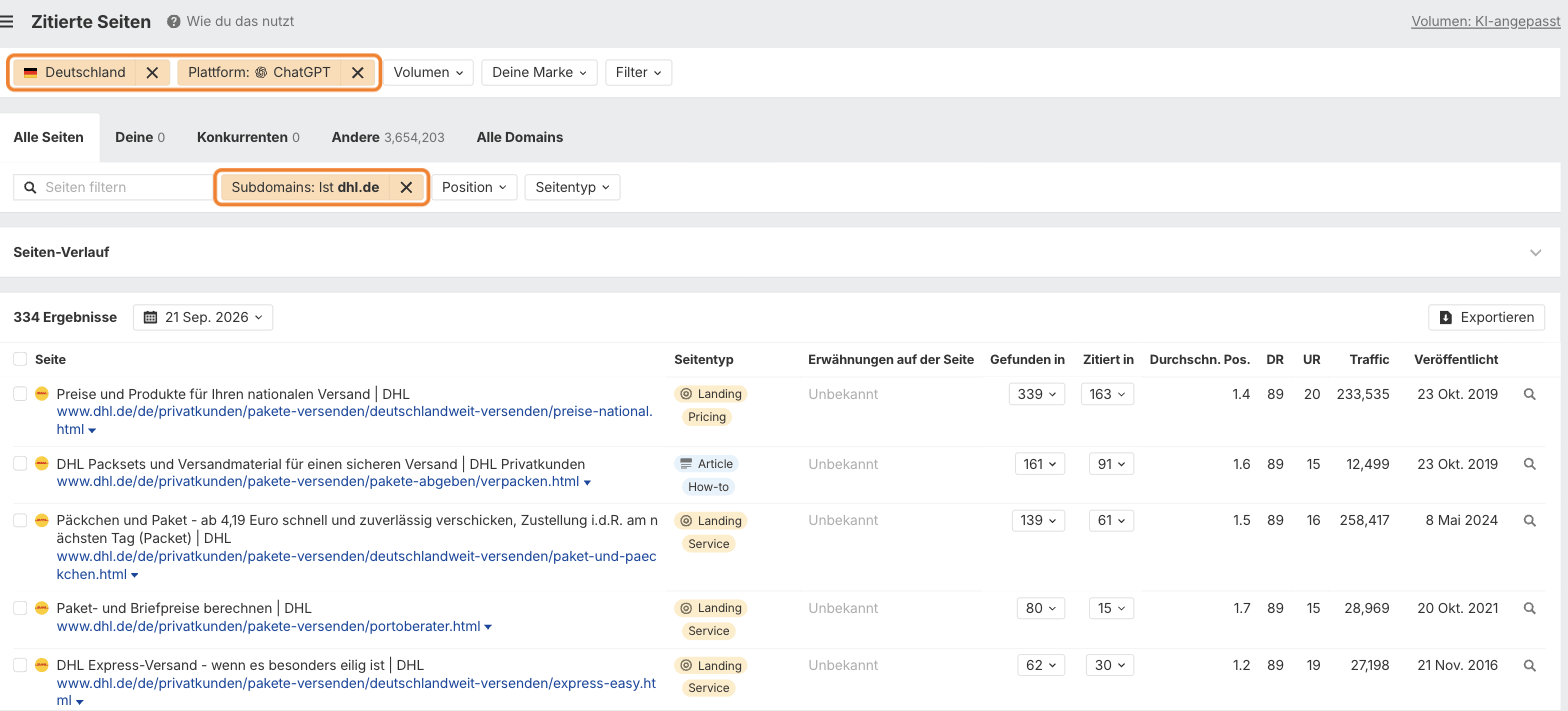Open the Wie du das nutzt help link

[240, 21]
